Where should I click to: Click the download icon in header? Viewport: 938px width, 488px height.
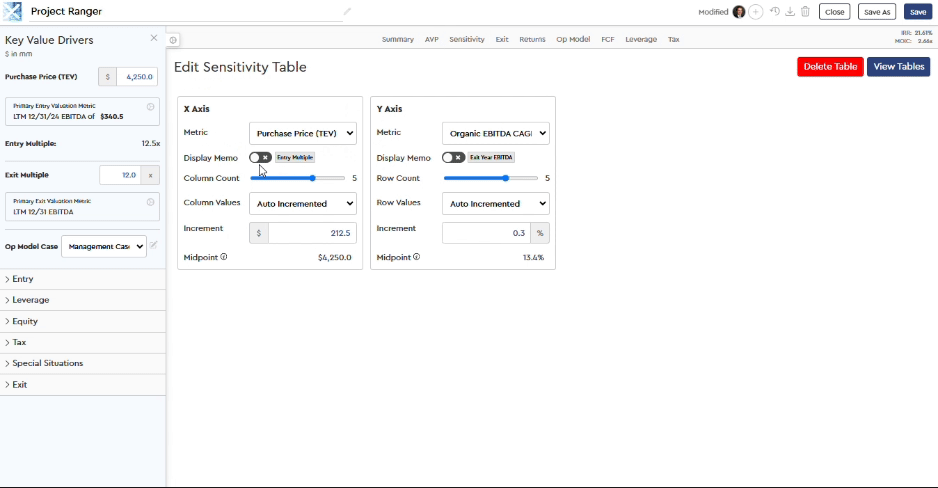point(790,12)
